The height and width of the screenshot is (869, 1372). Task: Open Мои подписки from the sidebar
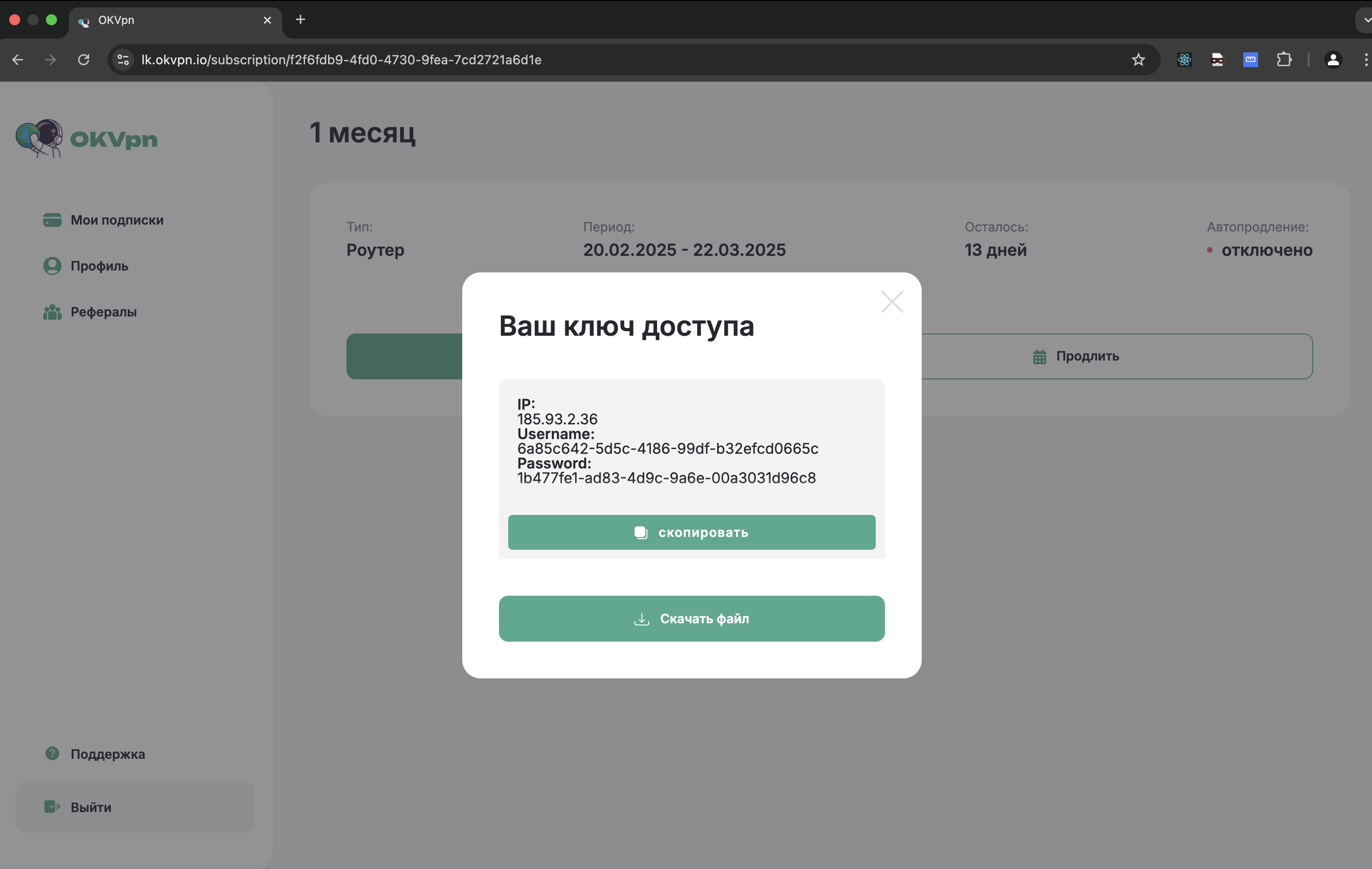(116, 220)
